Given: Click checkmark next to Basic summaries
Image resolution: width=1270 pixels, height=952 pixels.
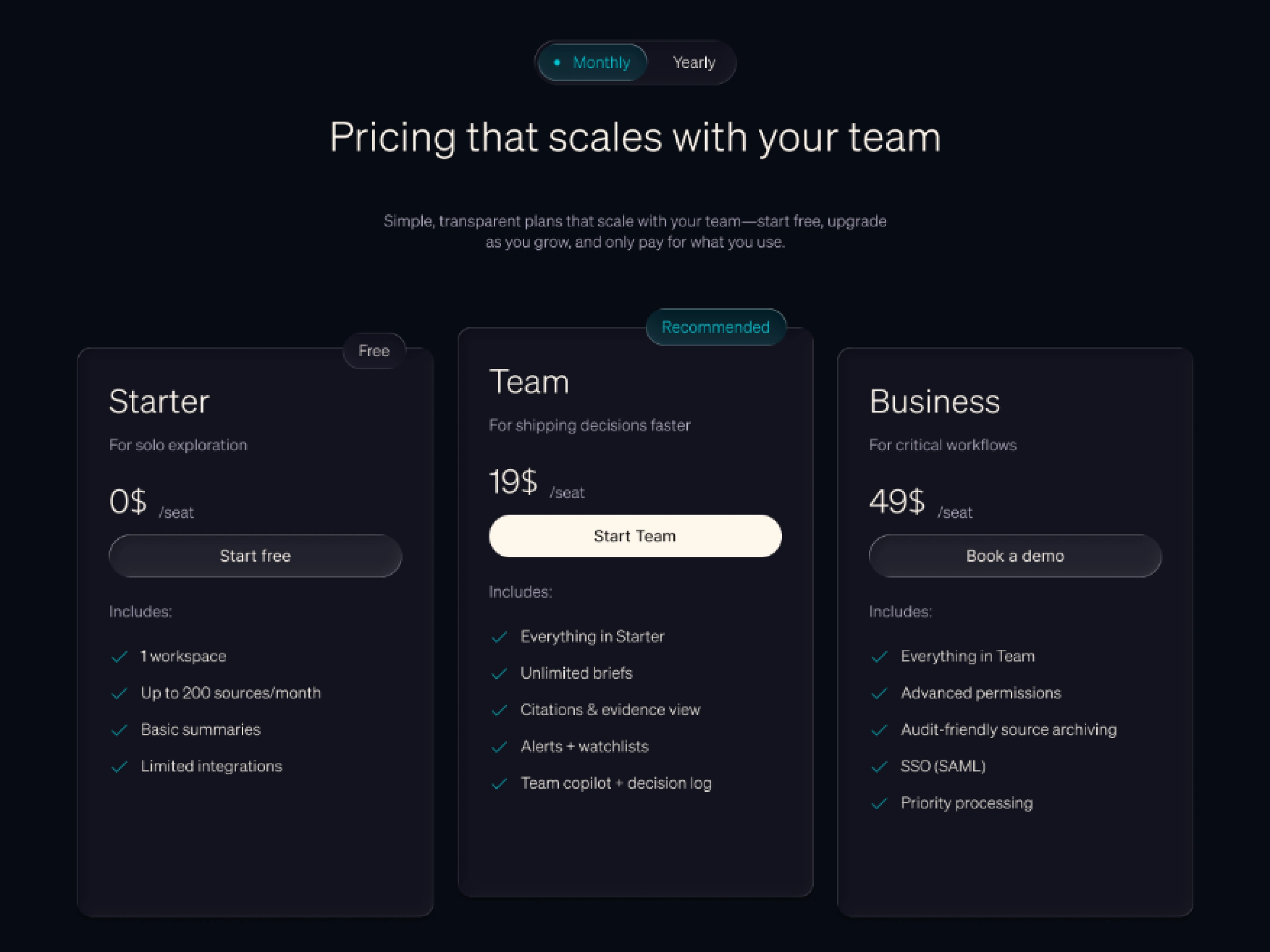Looking at the screenshot, I should [x=119, y=730].
